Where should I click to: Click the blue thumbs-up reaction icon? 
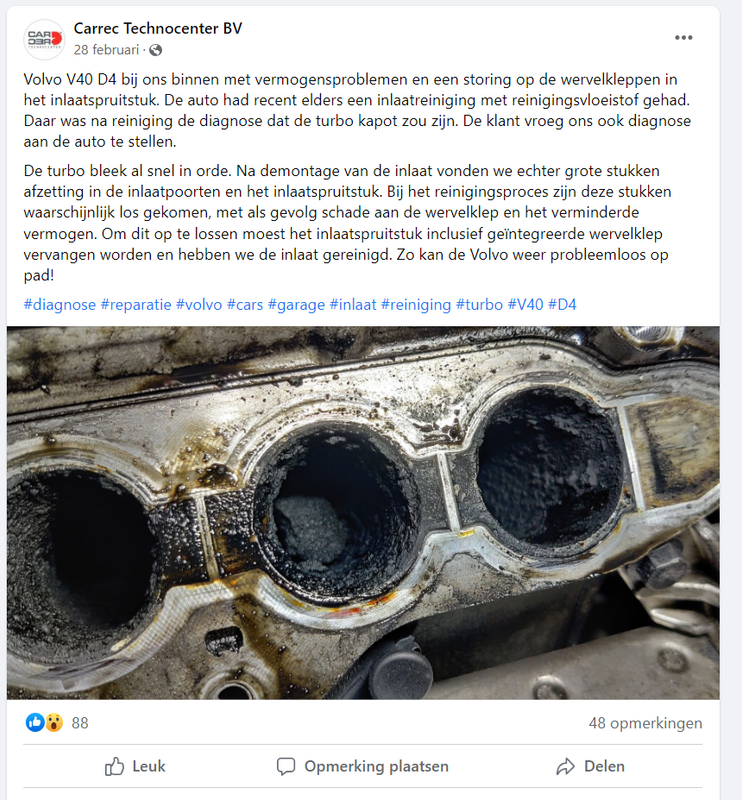pos(35,722)
